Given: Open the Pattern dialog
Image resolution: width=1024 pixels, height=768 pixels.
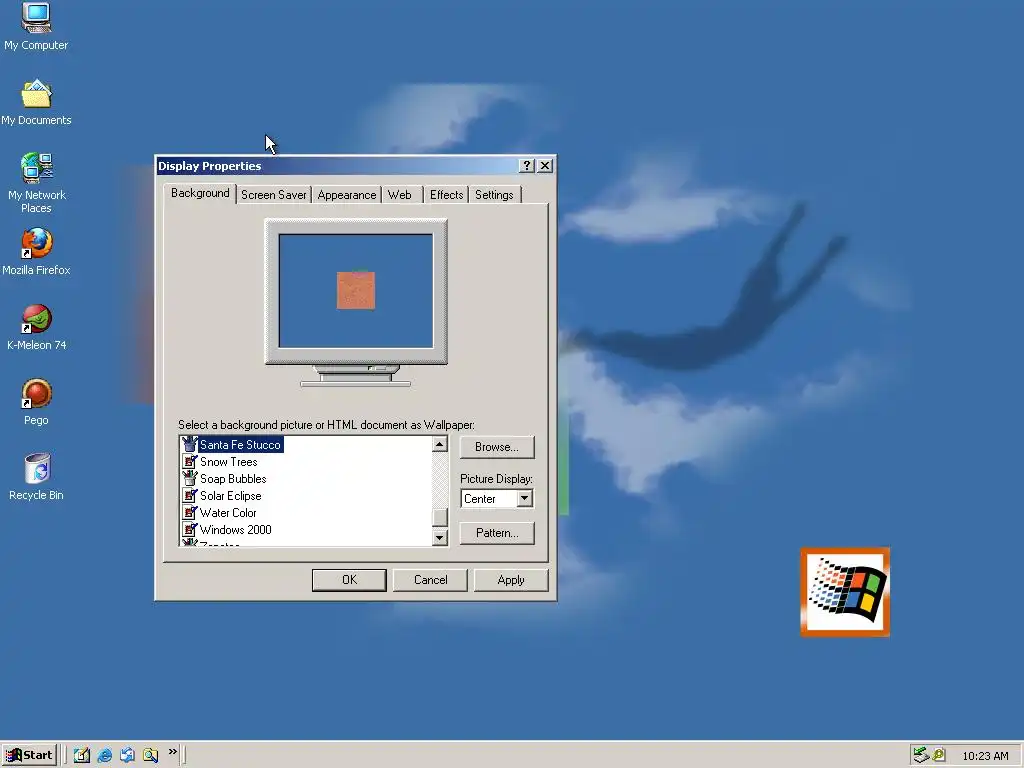Looking at the screenshot, I should (x=497, y=533).
